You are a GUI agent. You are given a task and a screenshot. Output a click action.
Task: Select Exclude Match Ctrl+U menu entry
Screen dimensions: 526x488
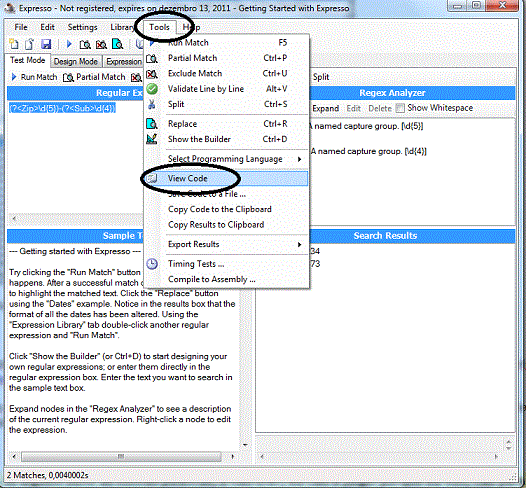(225, 73)
